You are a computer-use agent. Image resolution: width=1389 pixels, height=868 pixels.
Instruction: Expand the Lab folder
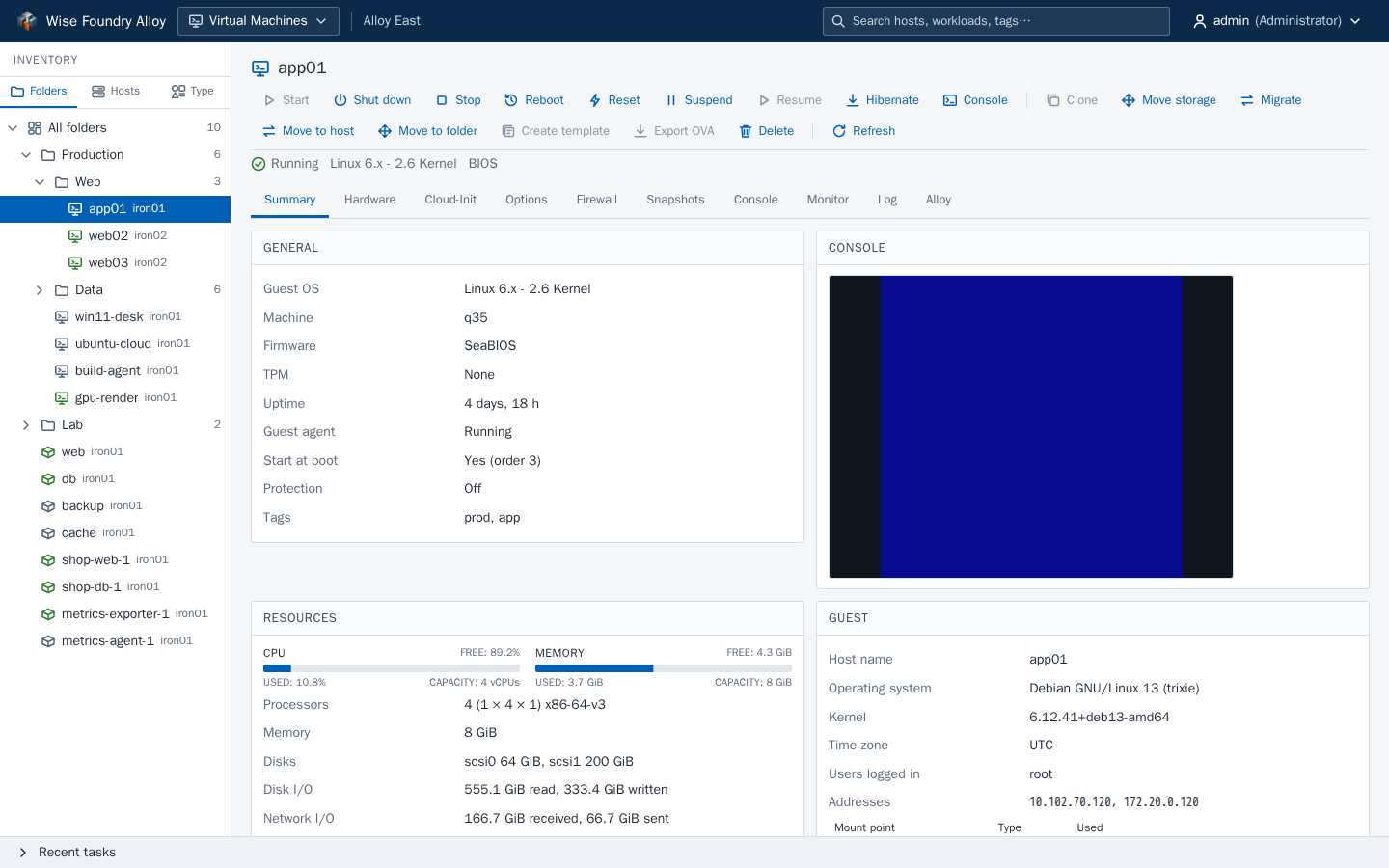26,425
